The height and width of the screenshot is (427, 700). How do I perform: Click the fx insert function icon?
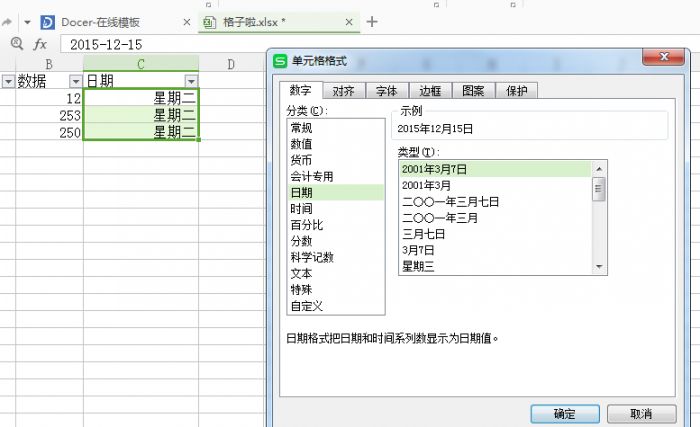[x=40, y=44]
